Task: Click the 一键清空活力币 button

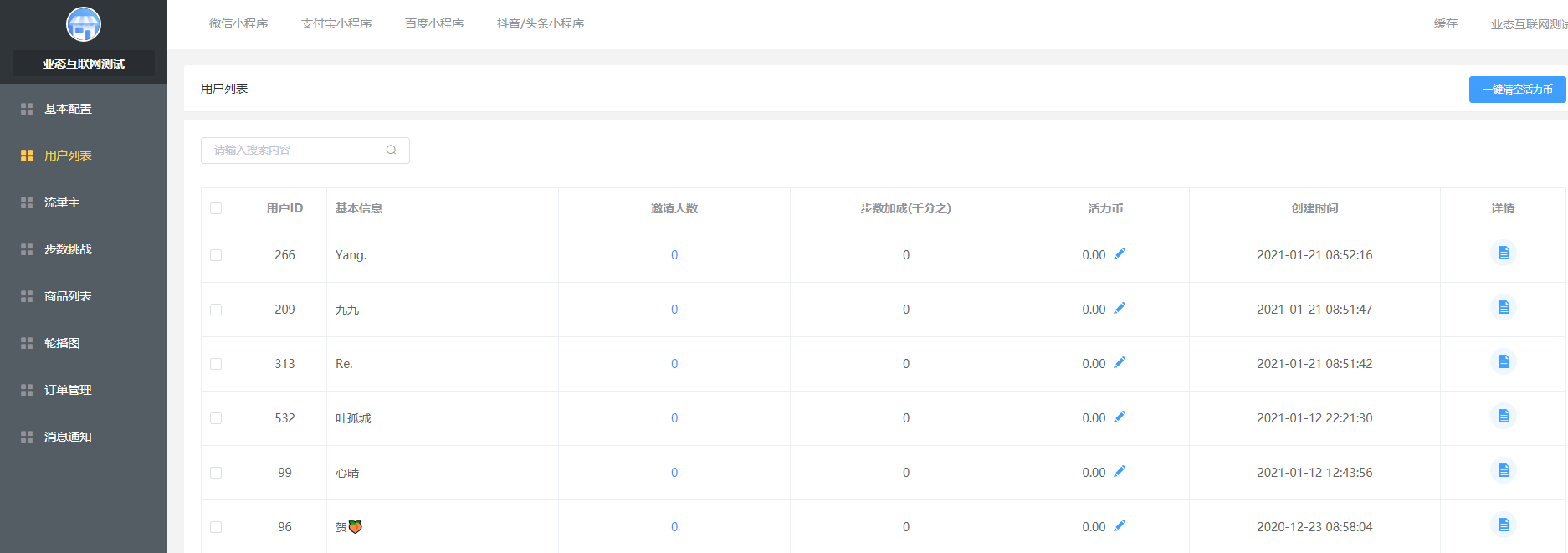Action: click(1518, 90)
